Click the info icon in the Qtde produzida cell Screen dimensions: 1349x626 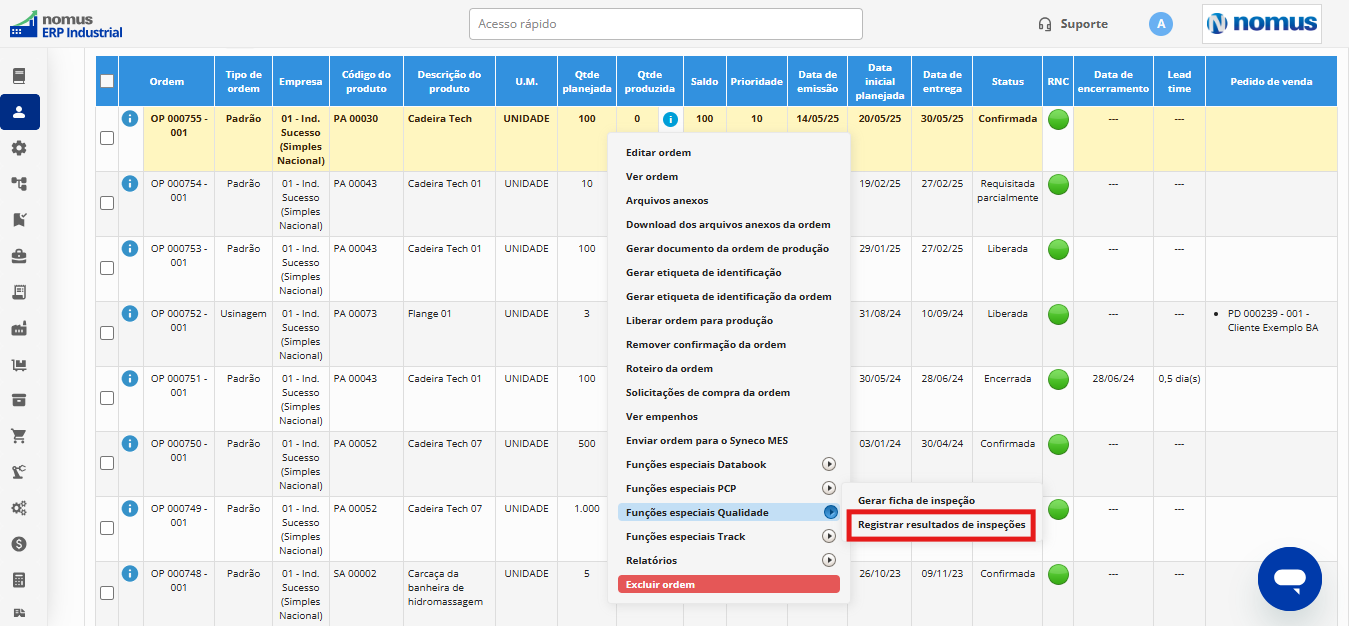coord(670,120)
